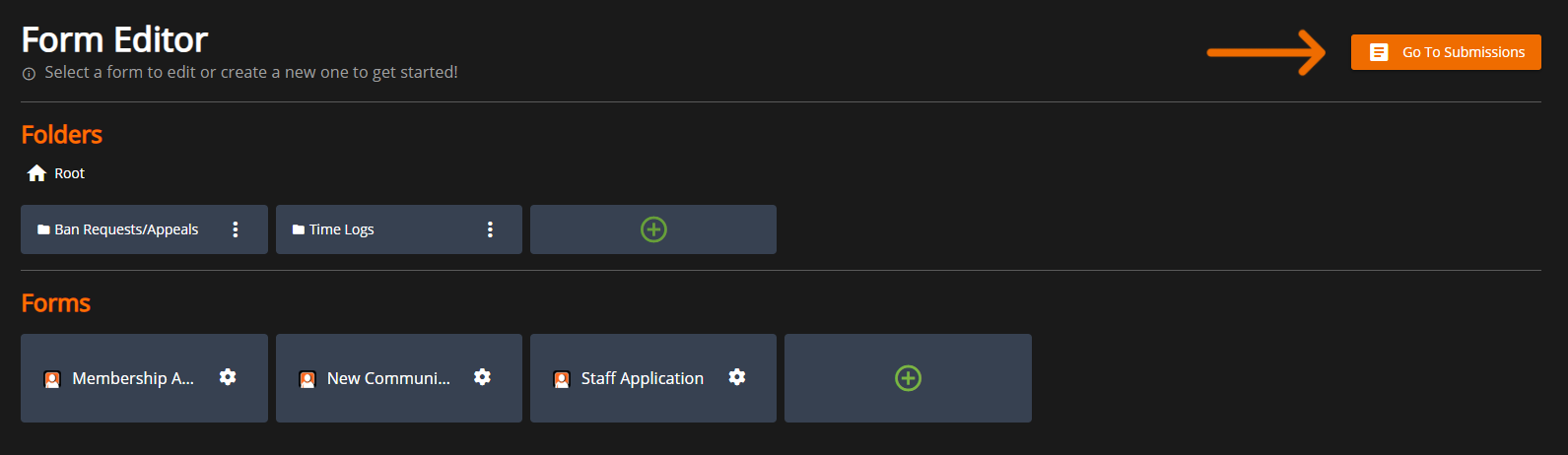The height and width of the screenshot is (455, 1568).
Task: Open the Time Logs folder
Action: (341, 229)
